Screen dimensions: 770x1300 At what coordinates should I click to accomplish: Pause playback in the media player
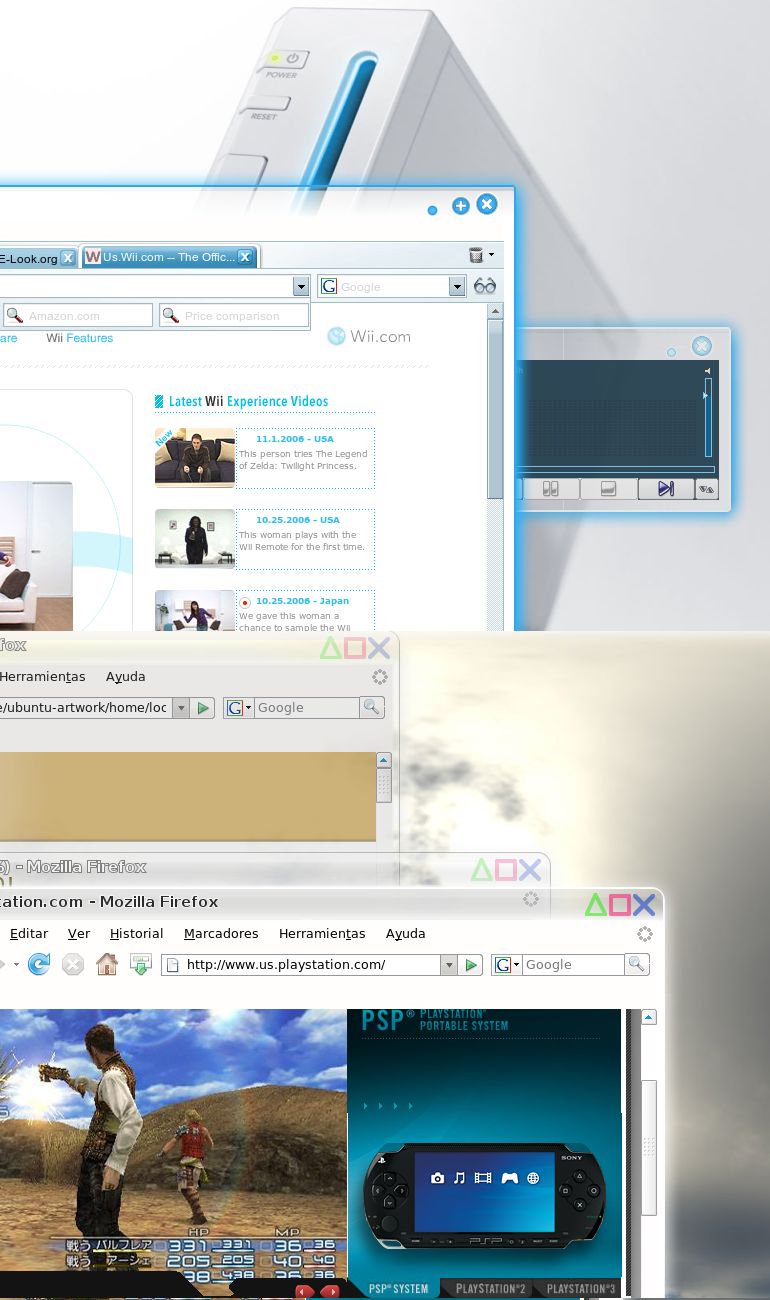pyautogui.click(x=550, y=489)
